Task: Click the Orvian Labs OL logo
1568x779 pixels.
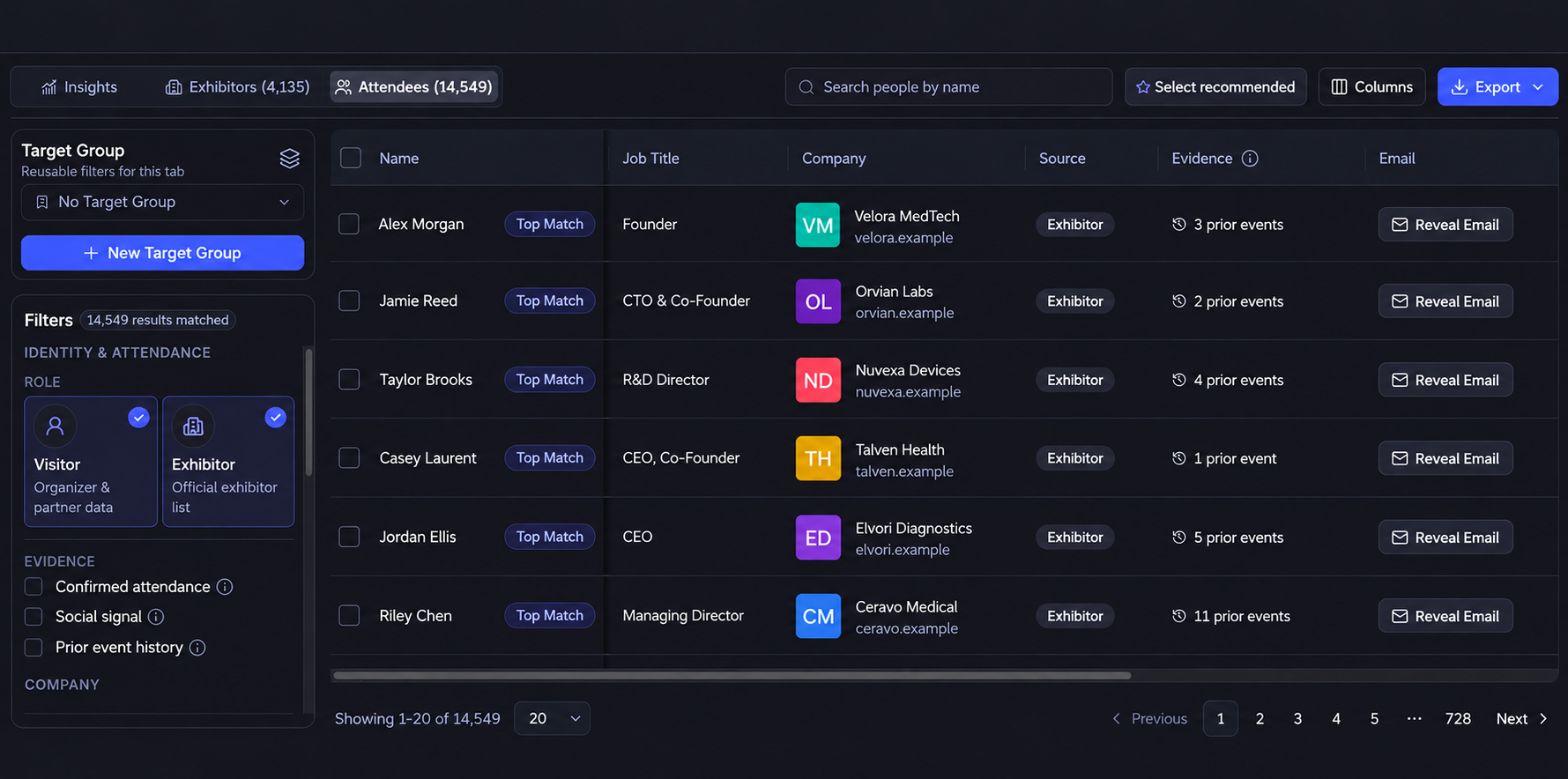Action: tap(818, 301)
